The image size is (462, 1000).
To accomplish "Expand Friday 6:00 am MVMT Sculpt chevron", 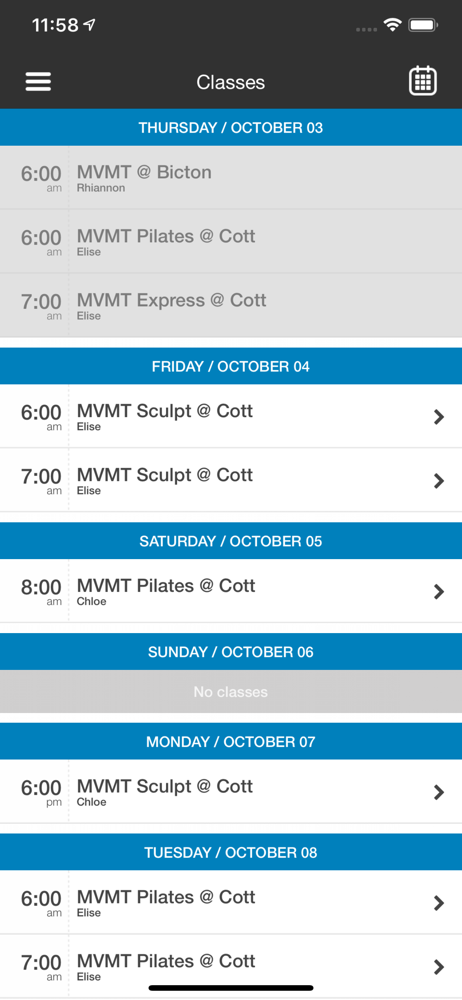I will tap(438, 416).
